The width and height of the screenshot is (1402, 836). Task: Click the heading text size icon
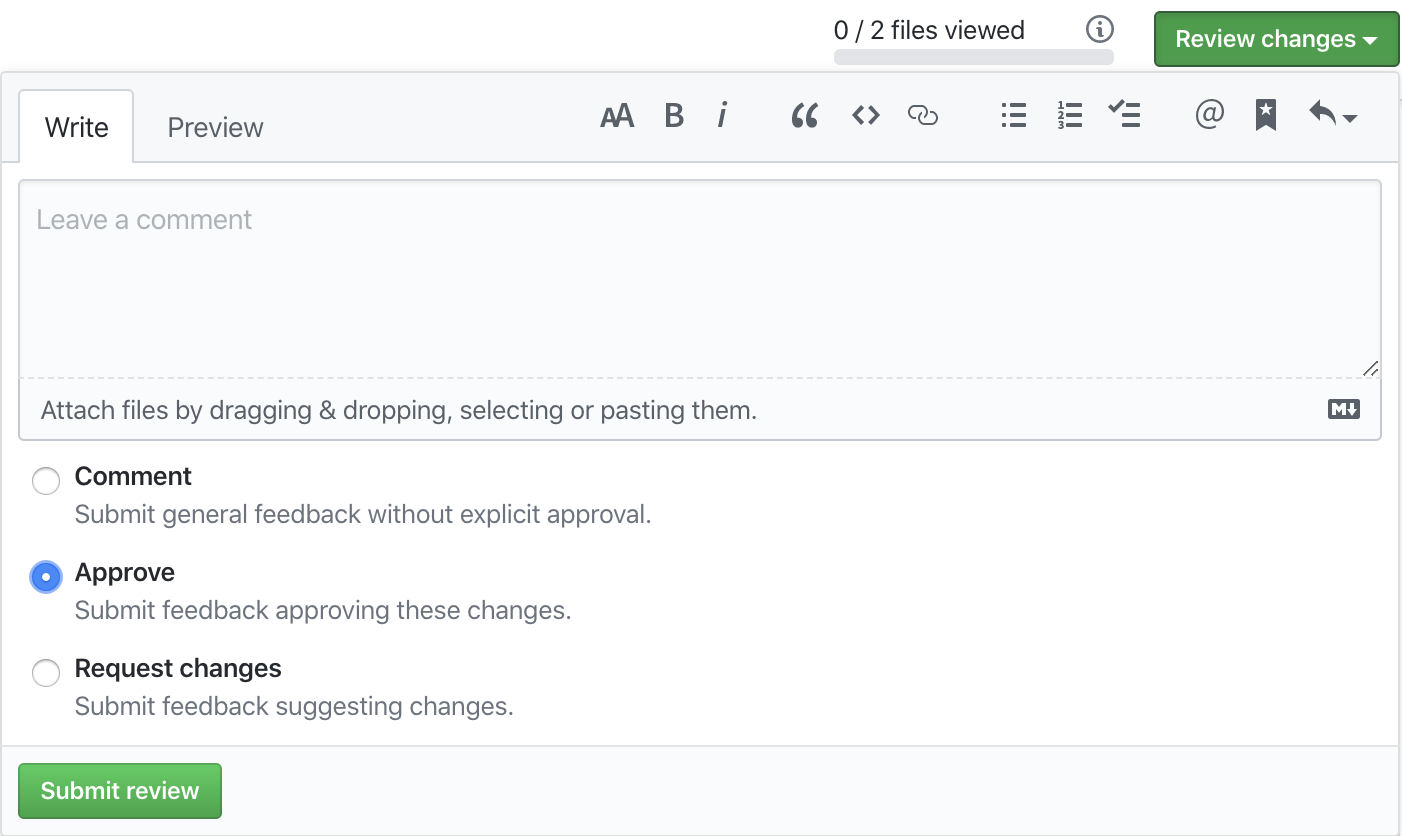tap(617, 115)
